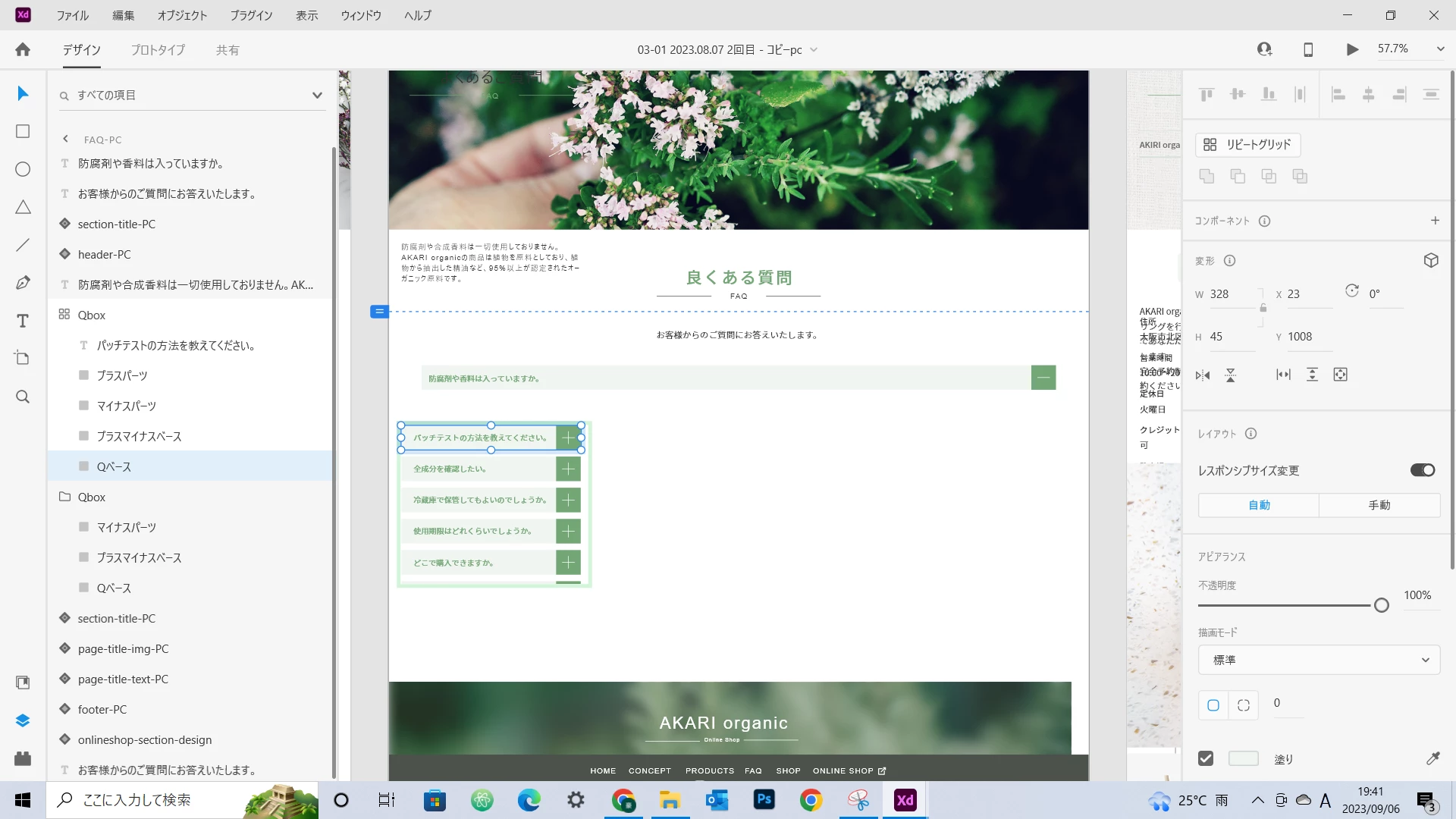This screenshot has height=819, width=1456.
Task: Click the desktop preview play button
Action: (1352, 49)
